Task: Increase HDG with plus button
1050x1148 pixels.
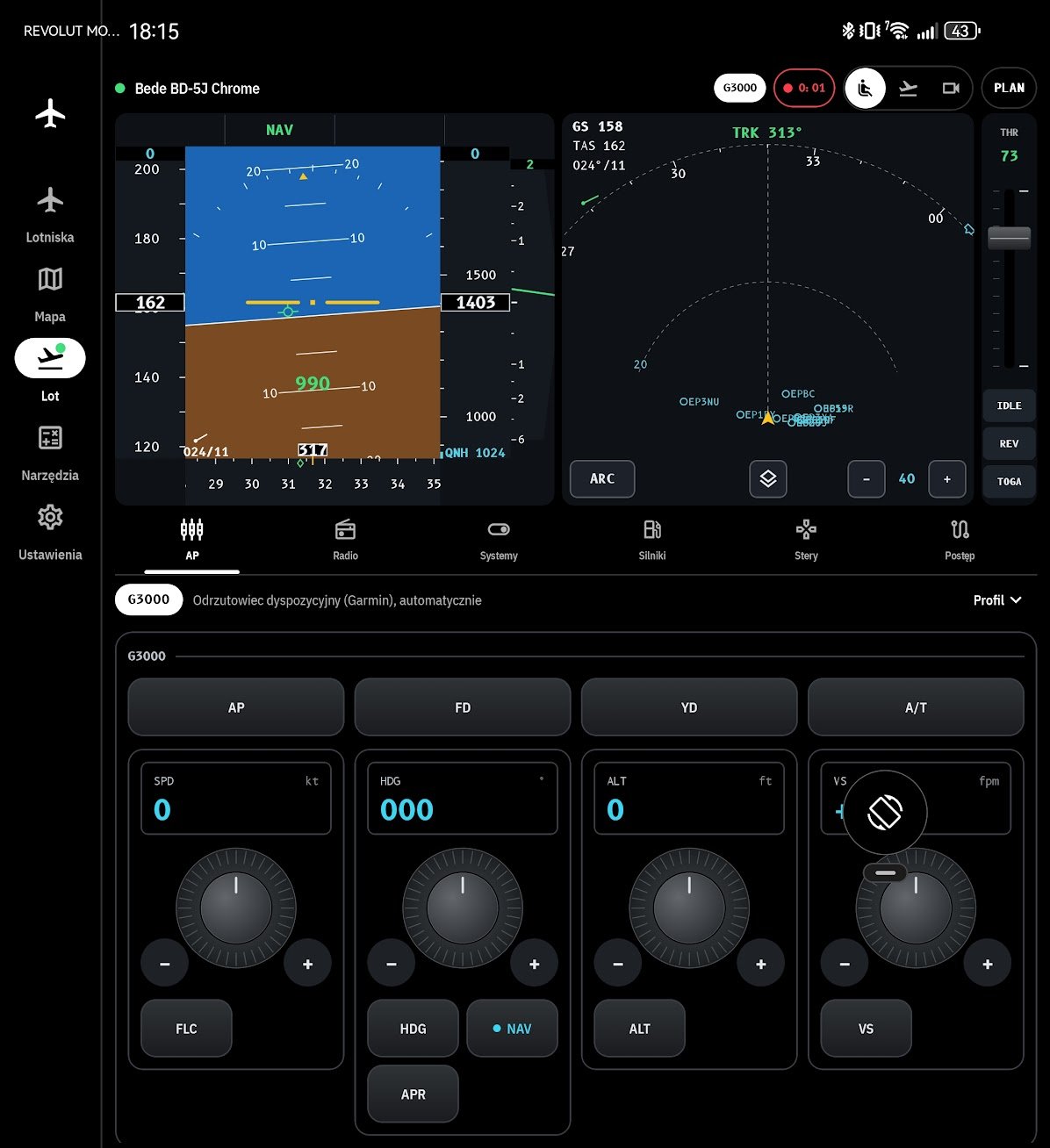Action: [534, 964]
